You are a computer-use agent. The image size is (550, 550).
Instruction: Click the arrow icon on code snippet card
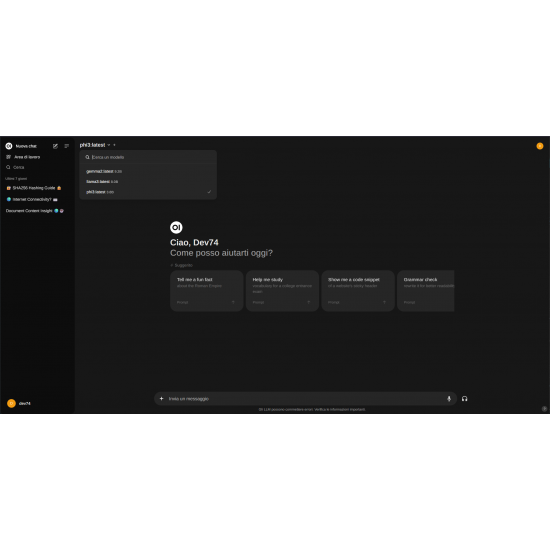coord(384,302)
